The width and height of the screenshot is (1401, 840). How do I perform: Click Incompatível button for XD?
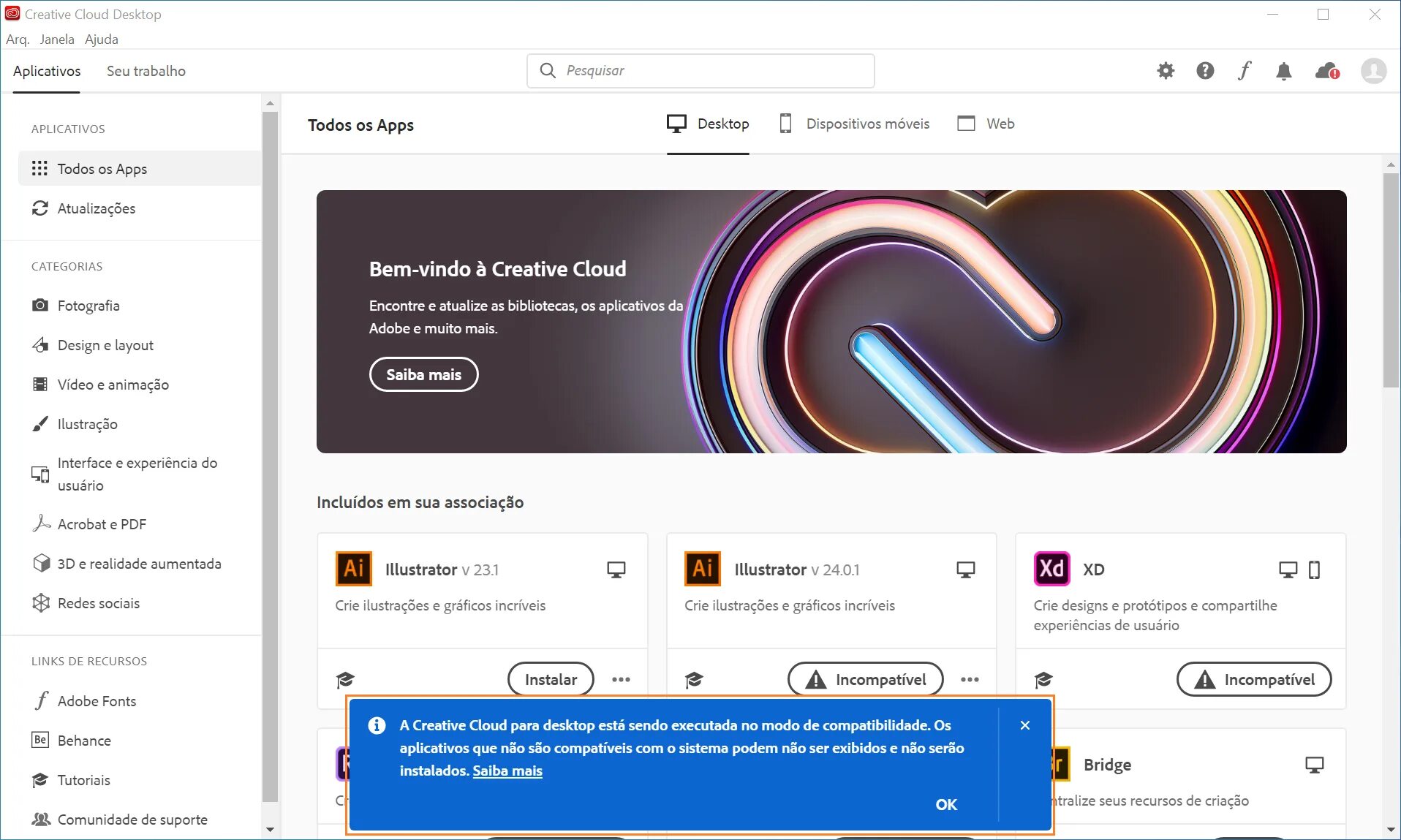[x=1254, y=680]
